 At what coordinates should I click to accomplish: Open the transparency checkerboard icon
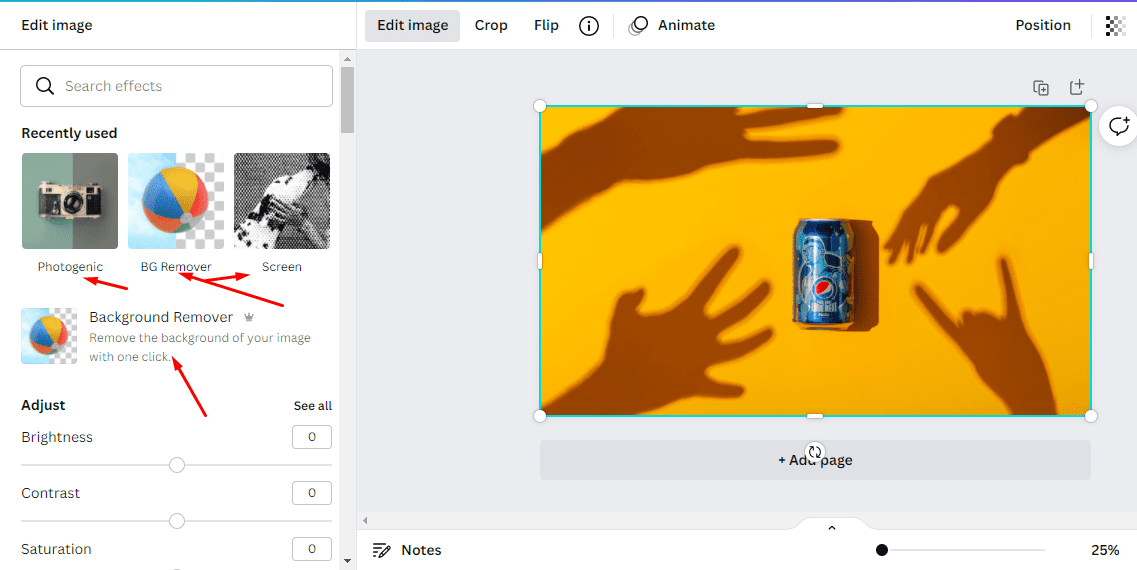click(x=1115, y=26)
